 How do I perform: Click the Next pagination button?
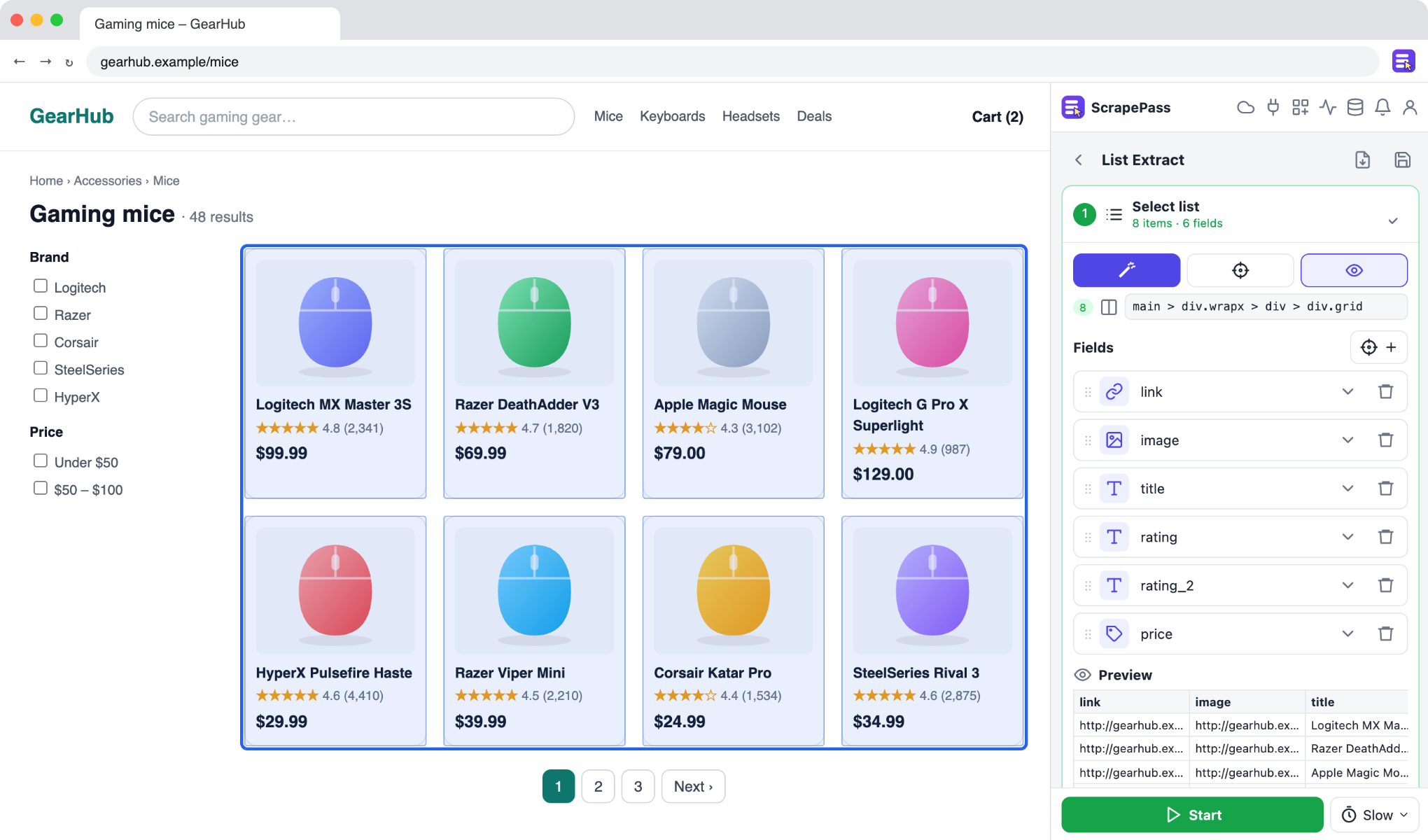693,786
